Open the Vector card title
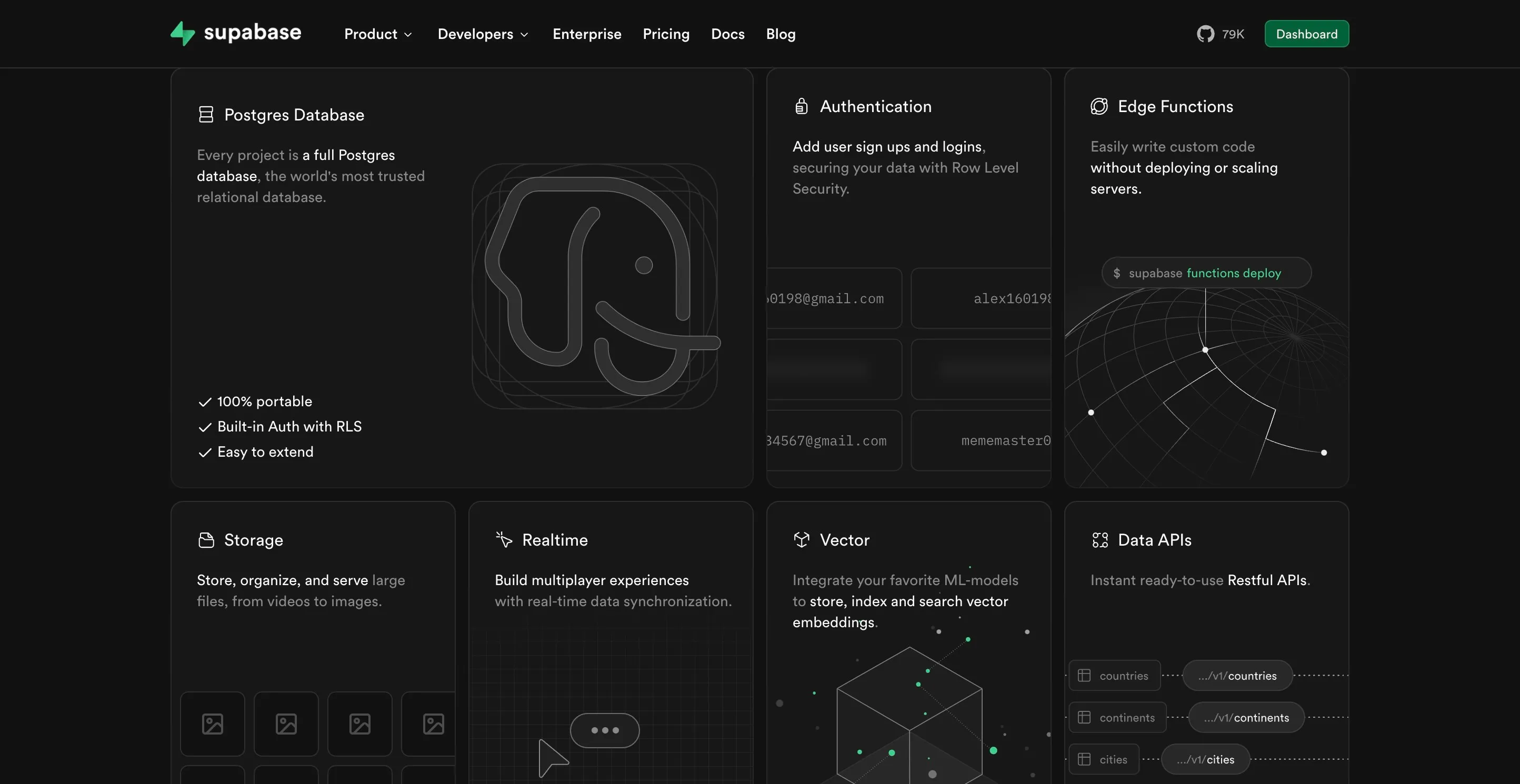Viewport: 1520px width, 784px height. (844, 540)
